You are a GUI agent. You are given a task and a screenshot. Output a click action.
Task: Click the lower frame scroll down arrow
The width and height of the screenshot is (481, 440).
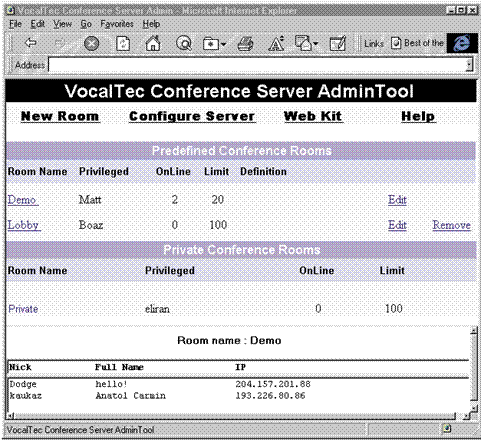point(473,408)
